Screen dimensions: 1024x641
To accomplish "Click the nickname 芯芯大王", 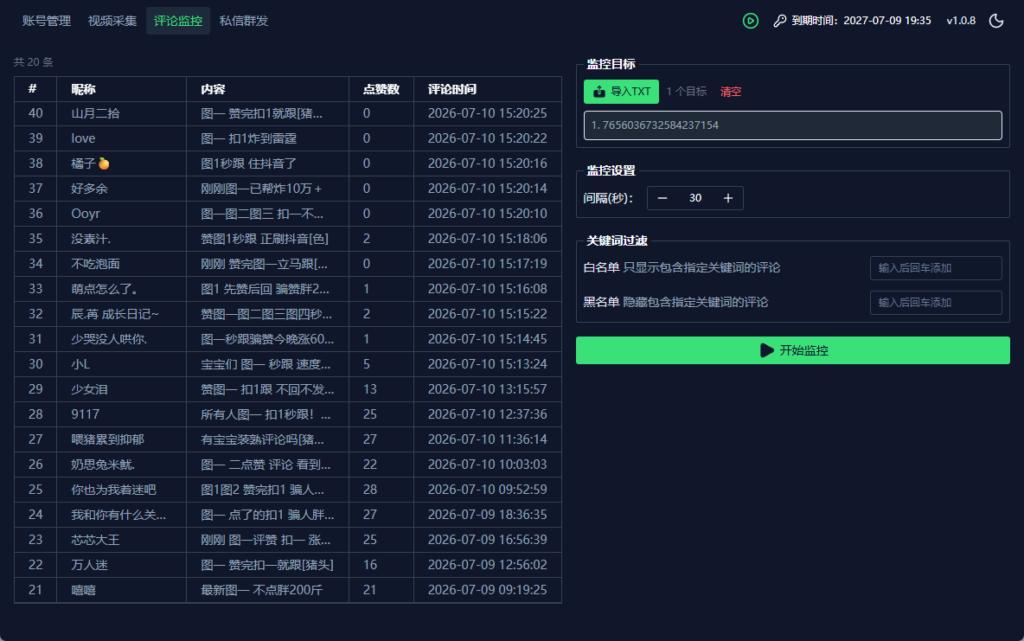I will coord(95,540).
